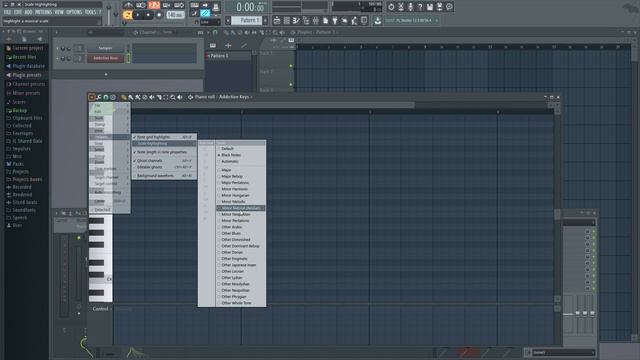640x360 pixels.
Task: Select the Playback speaker tool in piano roll
Action: (x=180, y=97)
